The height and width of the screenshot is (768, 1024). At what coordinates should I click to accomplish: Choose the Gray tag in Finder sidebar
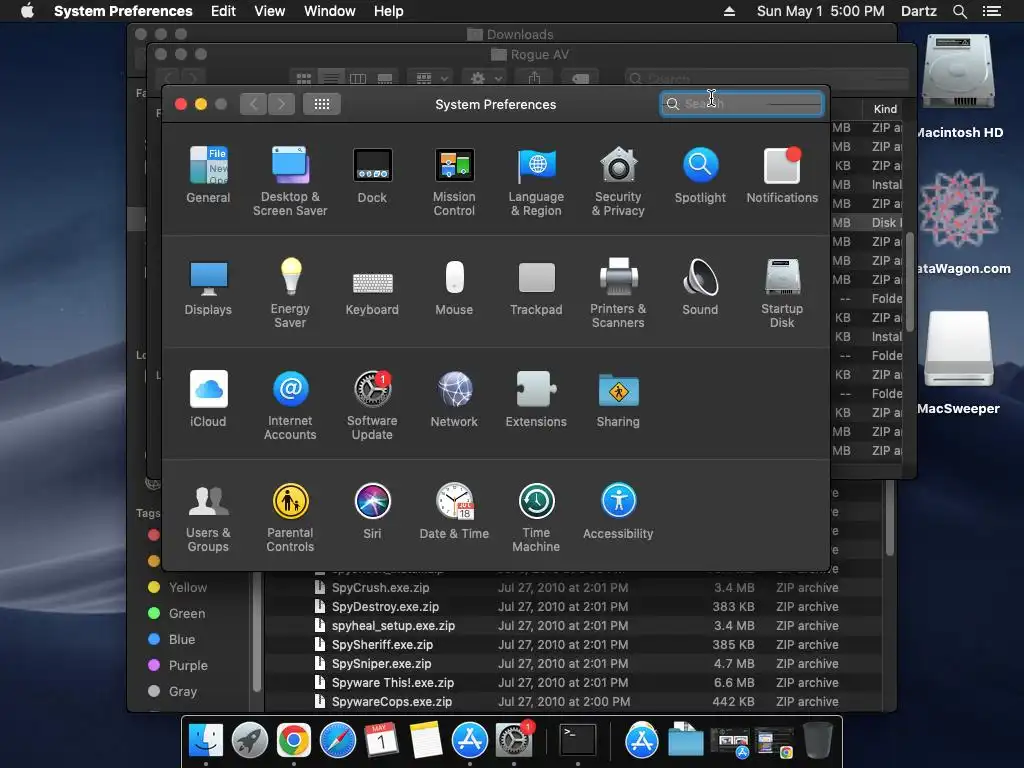(x=172, y=691)
